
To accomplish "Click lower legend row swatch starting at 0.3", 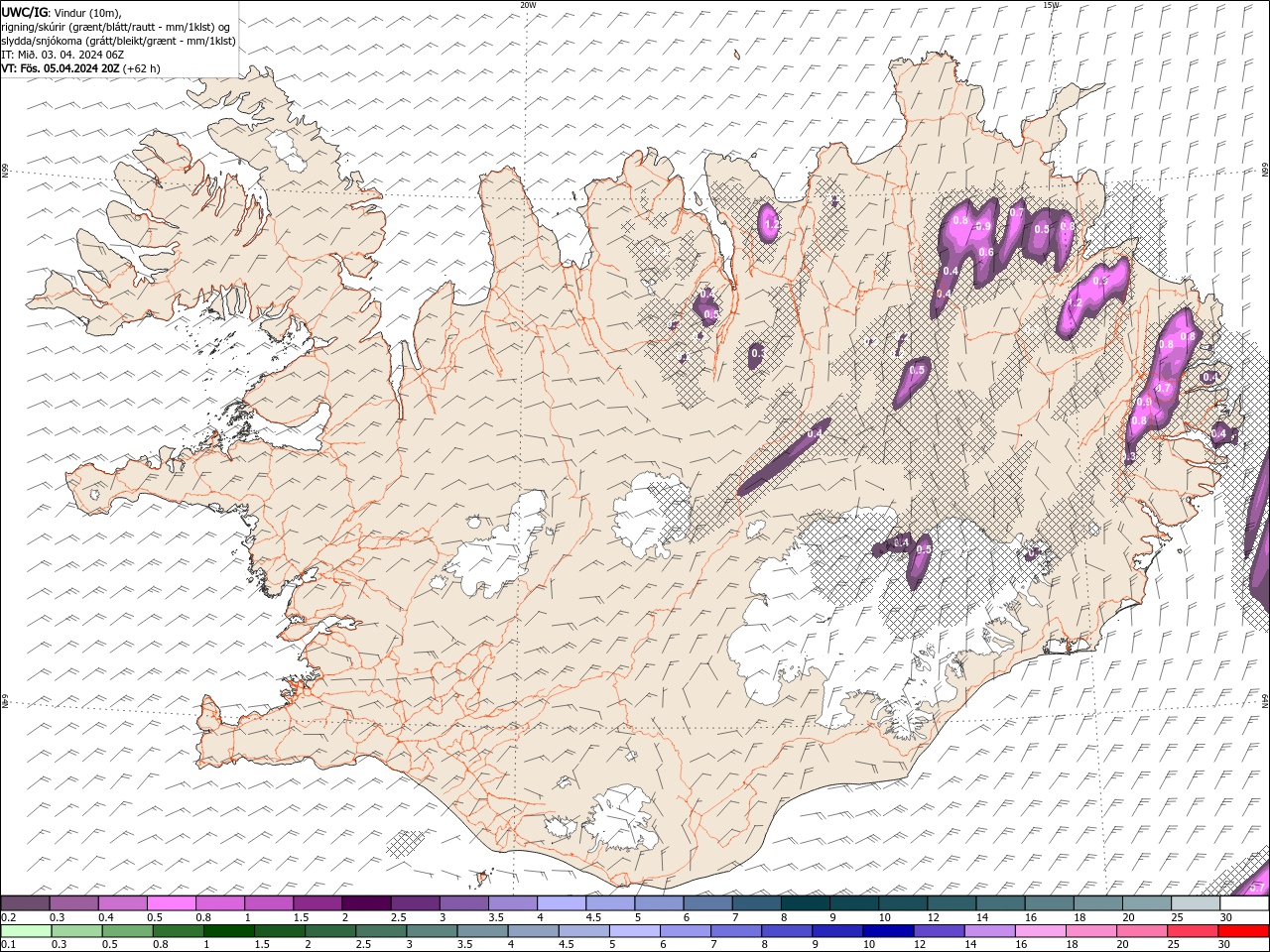I will pos(76,931).
